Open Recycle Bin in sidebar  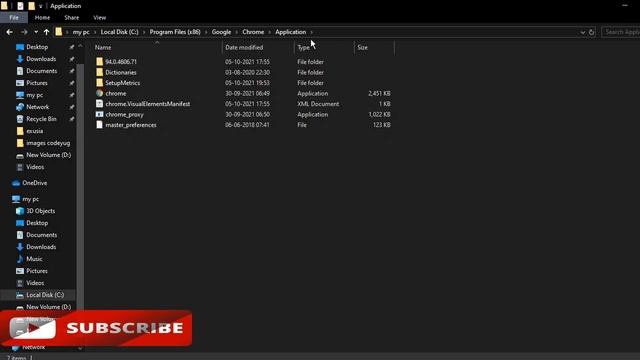(41, 119)
